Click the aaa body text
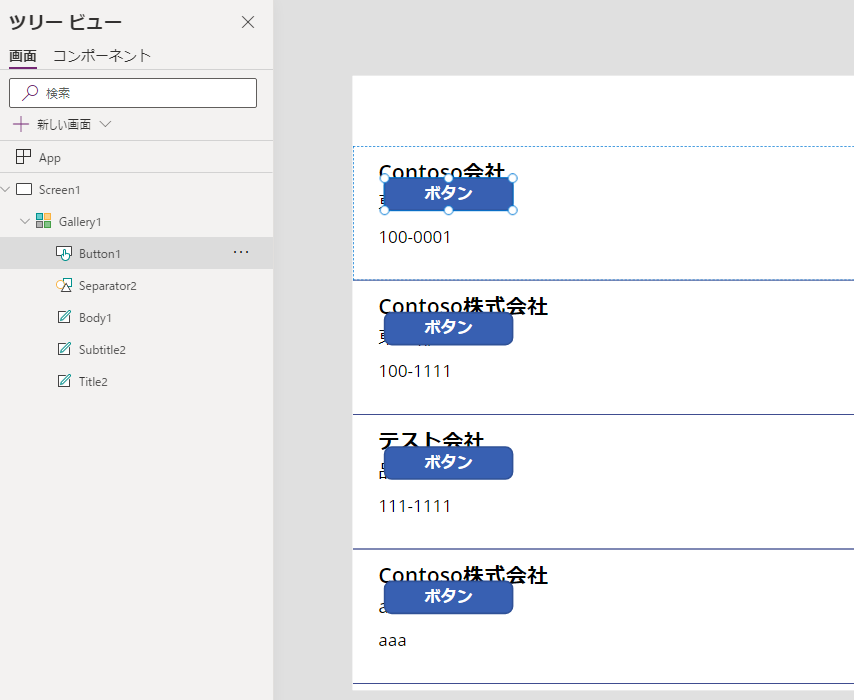The width and height of the screenshot is (854, 700). [392, 641]
